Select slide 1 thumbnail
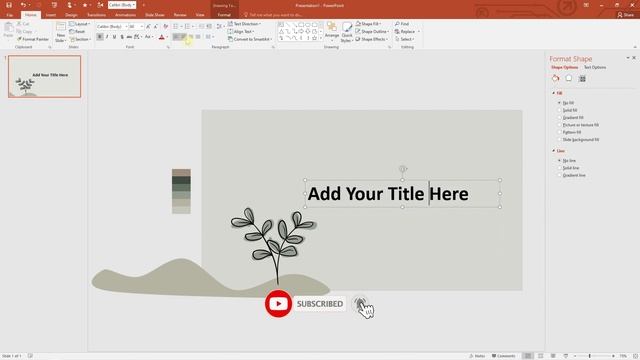Viewport: 640px width, 360px height. [44, 76]
